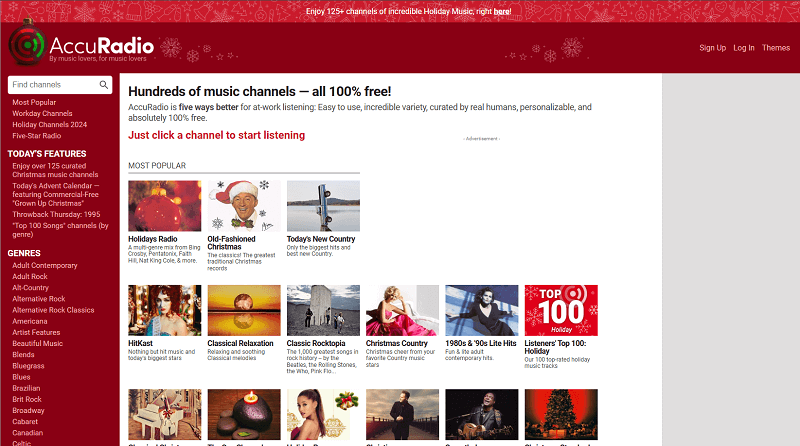Select Beautiful Music genre
The width and height of the screenshot is (800, 446).
[x=38, y=343]
